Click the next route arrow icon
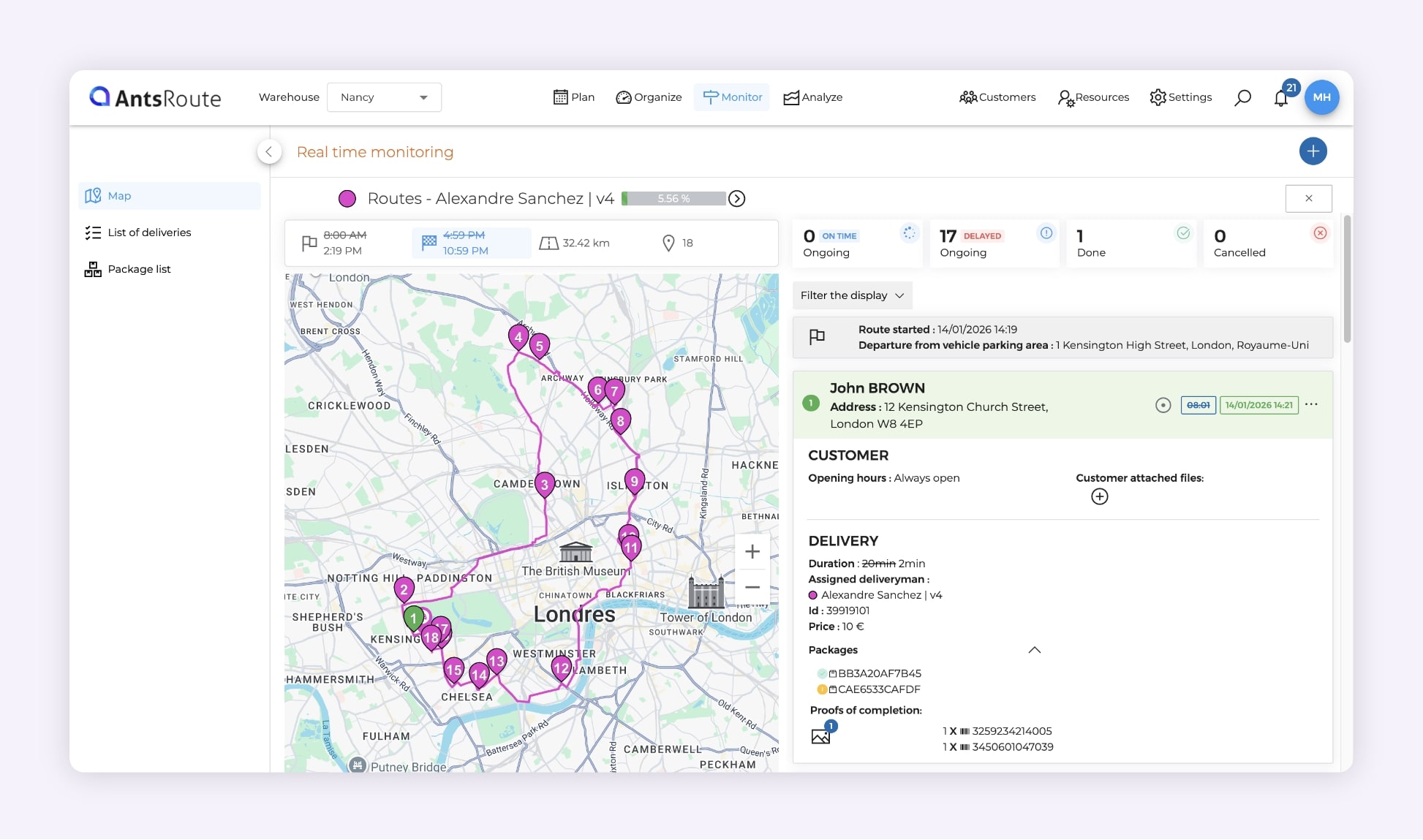This screenshot has width=1423, height=840. pyautogui.click(x=737, y=199)
